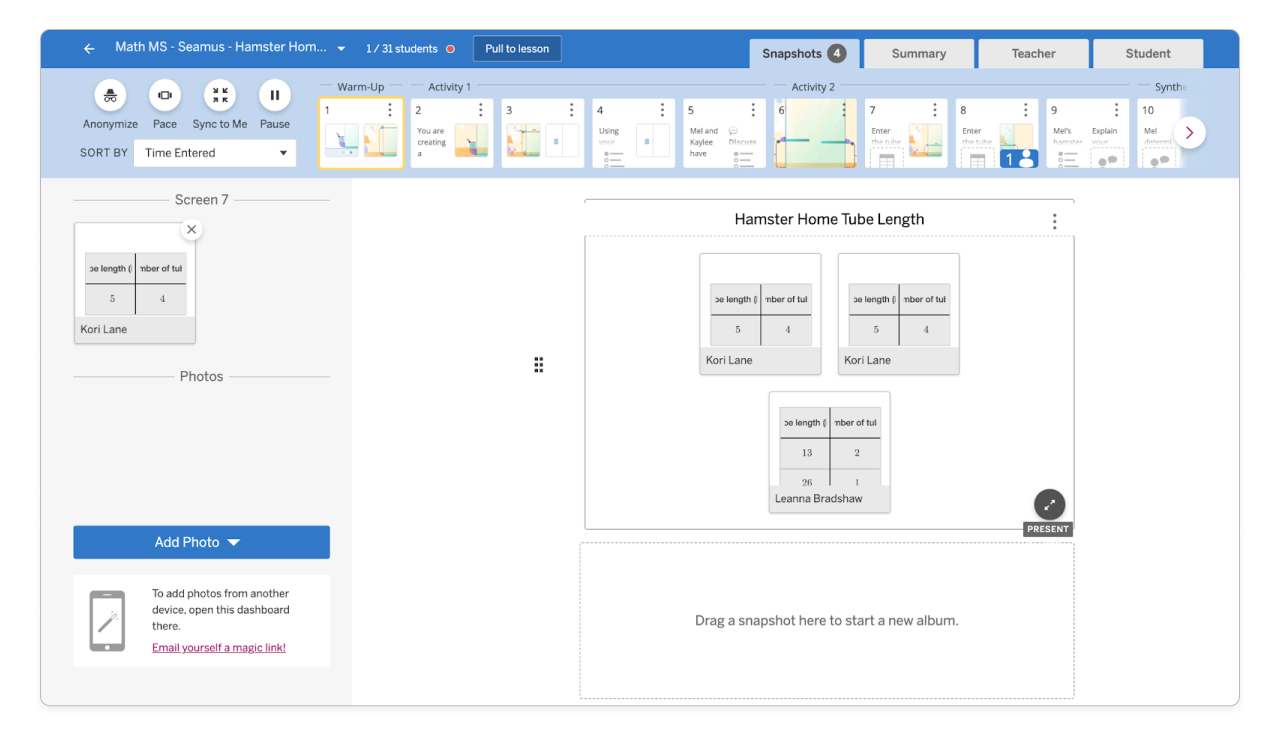This screenshot has width=1280, height=735.
Task: Open the three-dot menu on screen 3 thumbnail
Action: pyautogui.click(x=571, y=110)
